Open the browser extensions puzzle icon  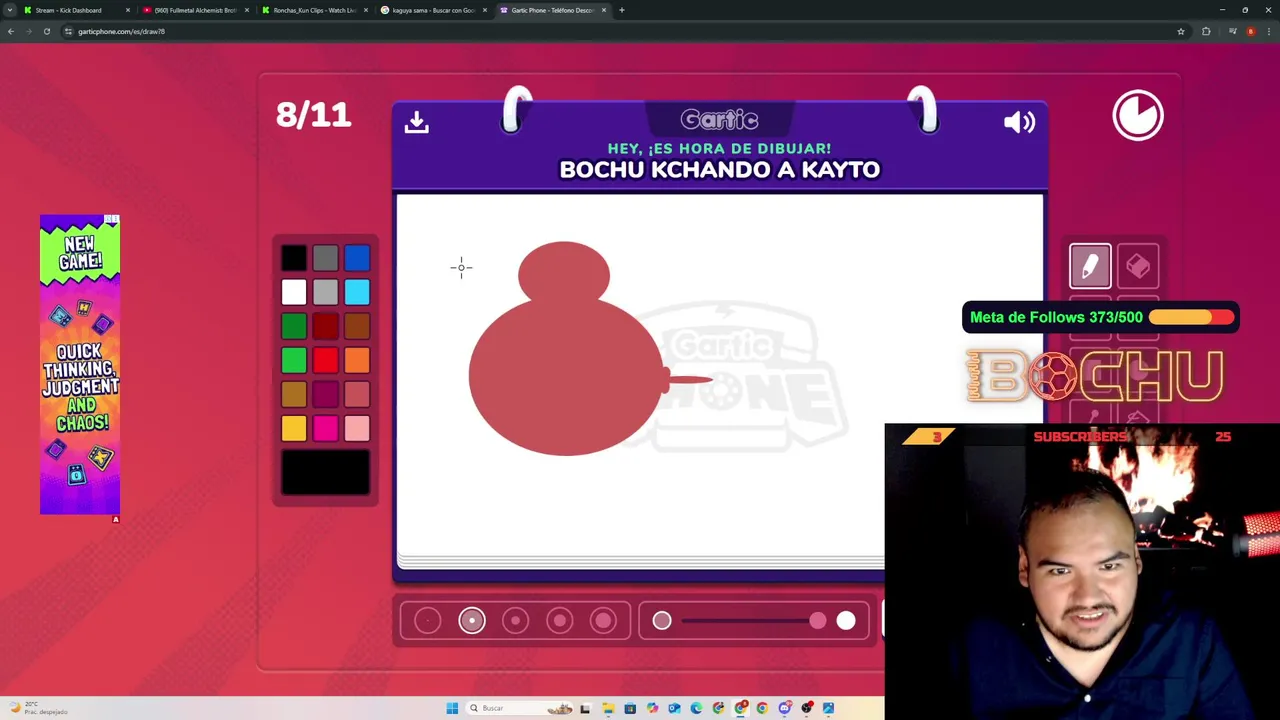pos(1206,31)
